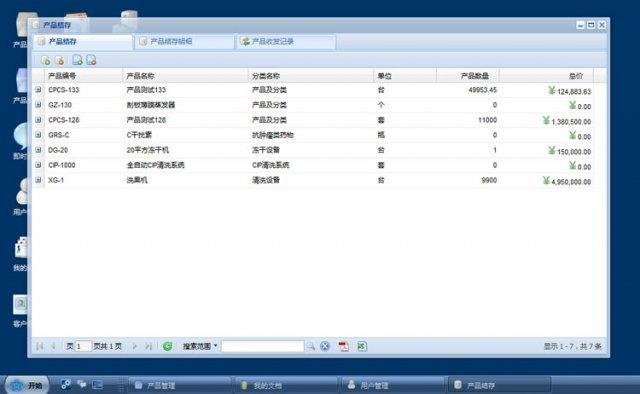This screenshot has height=394, width=640.
Task: Export the grid to Excel
Action: pos(362,346)
